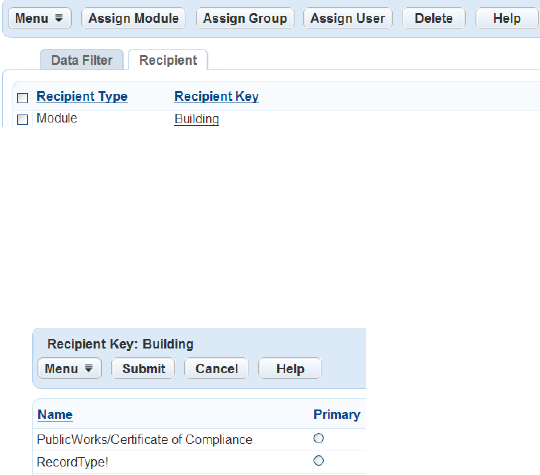Sort by the Recipient Type column

pyautogui.click(x=82, y=96)
